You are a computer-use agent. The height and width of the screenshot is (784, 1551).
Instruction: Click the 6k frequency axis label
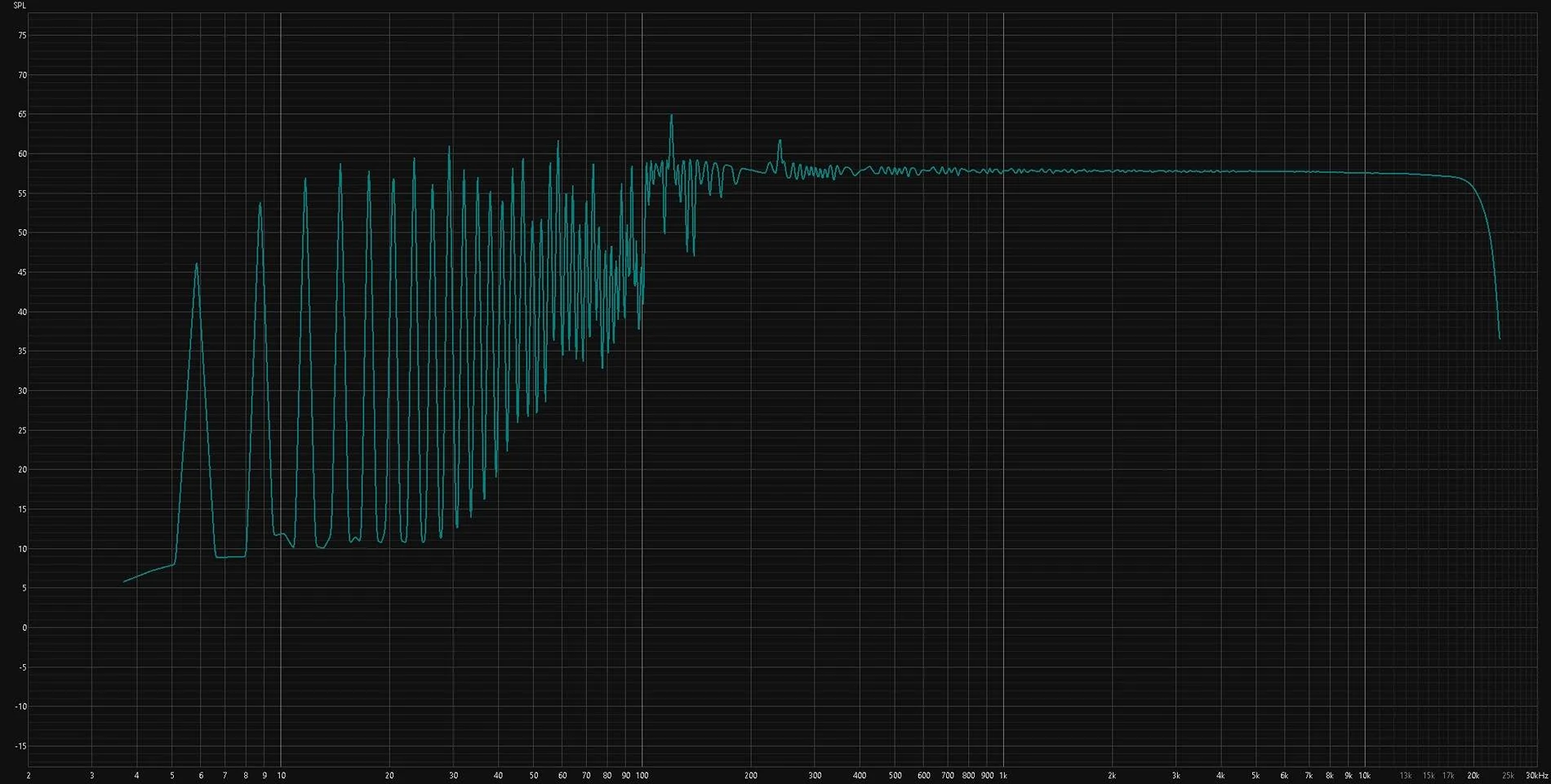tap(1284, 776)
